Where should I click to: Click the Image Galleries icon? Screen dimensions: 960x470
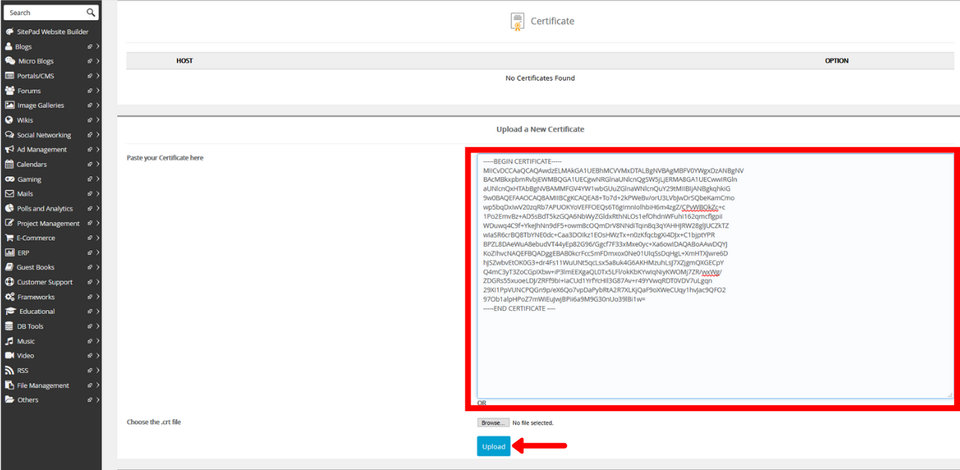(9, 105)
